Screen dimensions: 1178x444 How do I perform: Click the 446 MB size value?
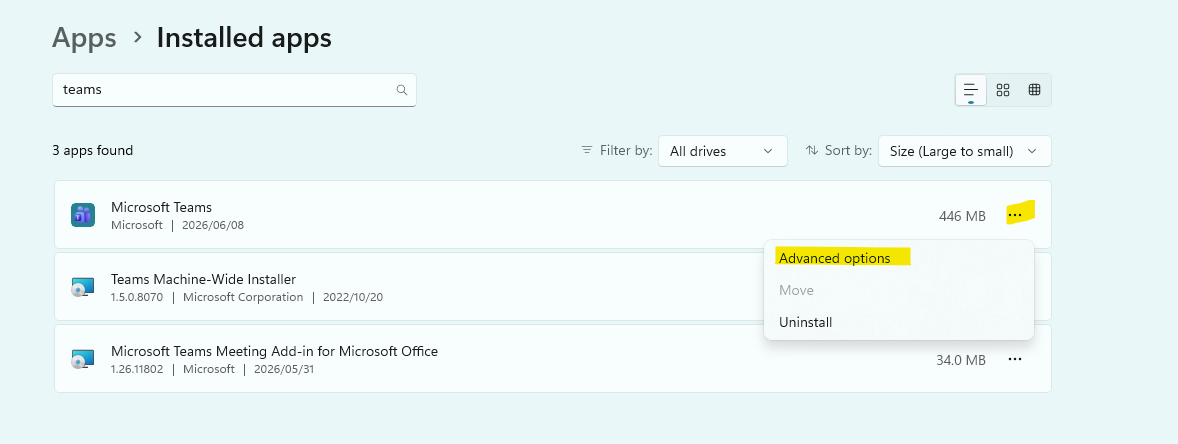click(962, 216)
